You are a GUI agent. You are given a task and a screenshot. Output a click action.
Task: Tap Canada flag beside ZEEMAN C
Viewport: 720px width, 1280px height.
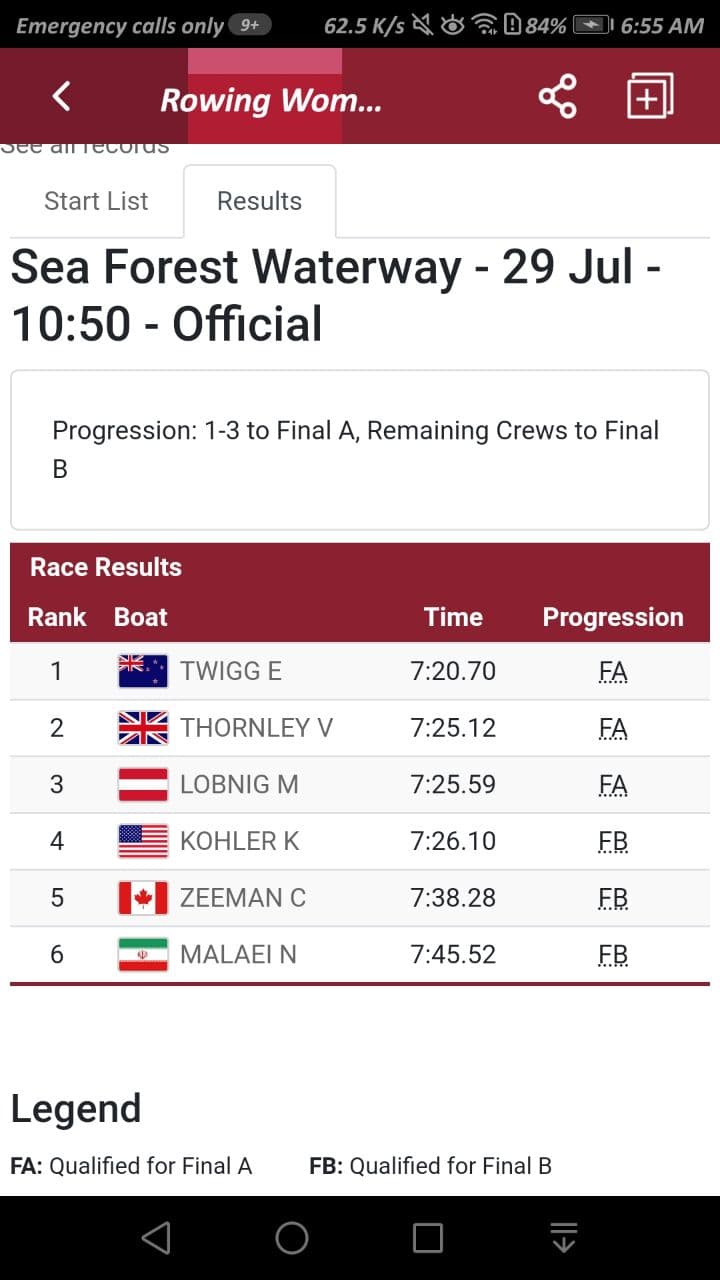143,898
